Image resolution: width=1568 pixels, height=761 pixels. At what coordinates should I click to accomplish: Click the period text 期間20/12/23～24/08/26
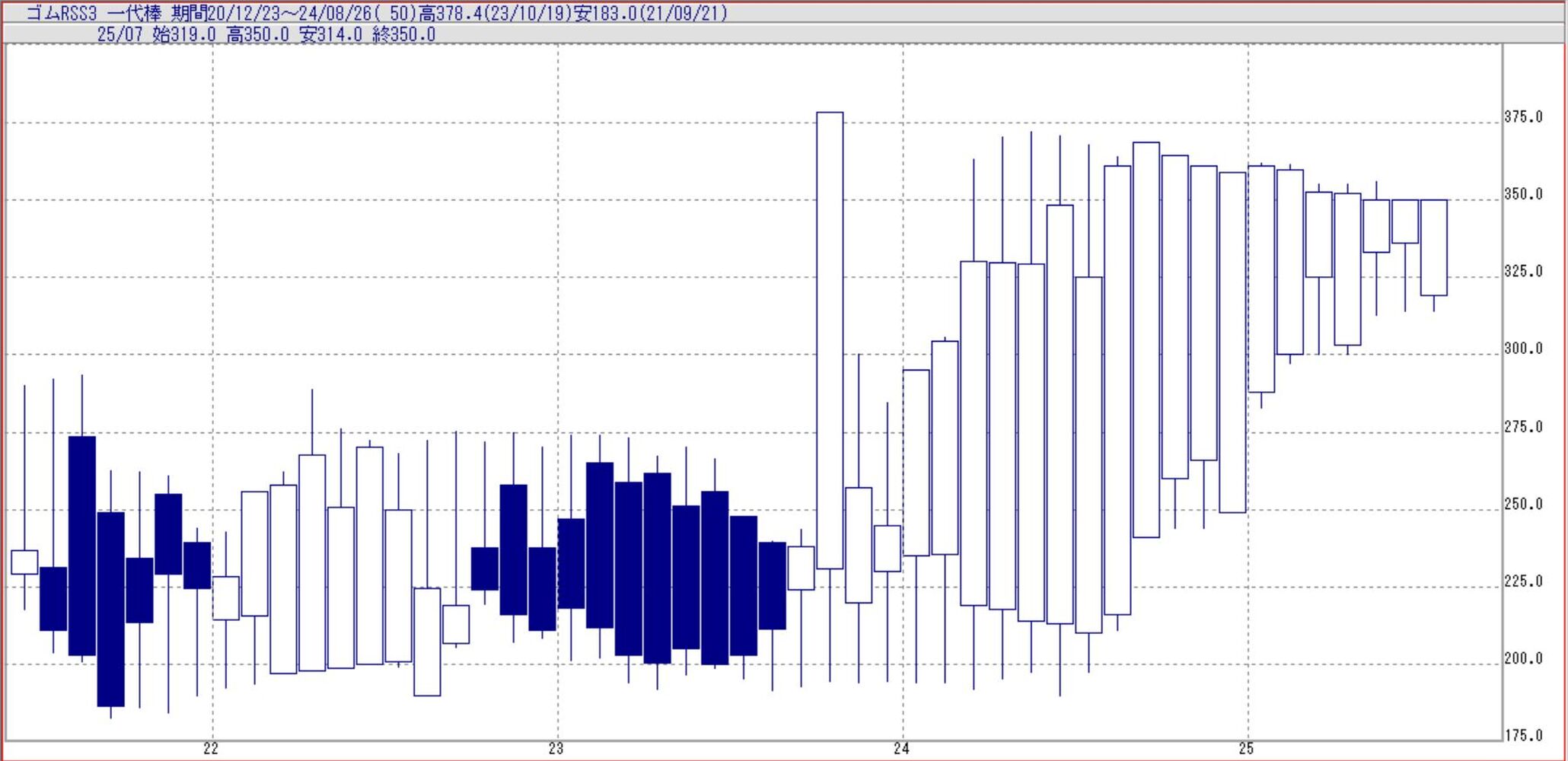coord(270,13)
